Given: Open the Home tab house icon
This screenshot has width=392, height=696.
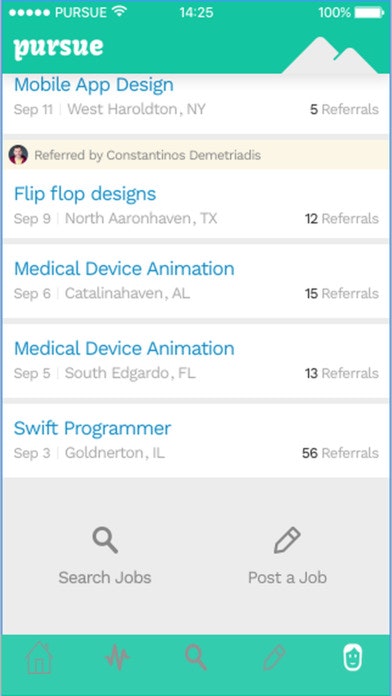Looking at the screenshot, I should 40,657.
